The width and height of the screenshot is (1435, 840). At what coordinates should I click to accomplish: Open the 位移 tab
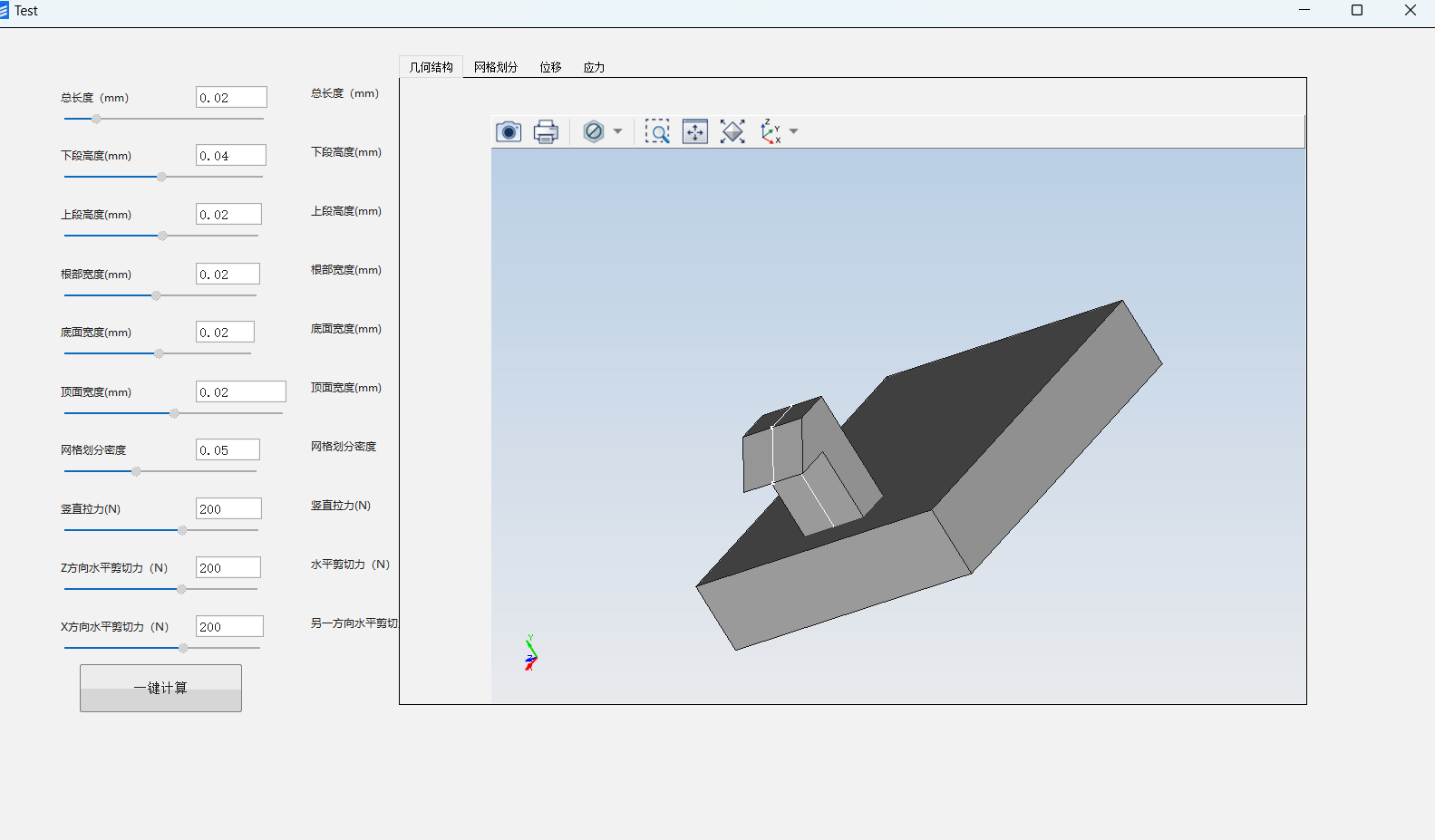[550, 67]
